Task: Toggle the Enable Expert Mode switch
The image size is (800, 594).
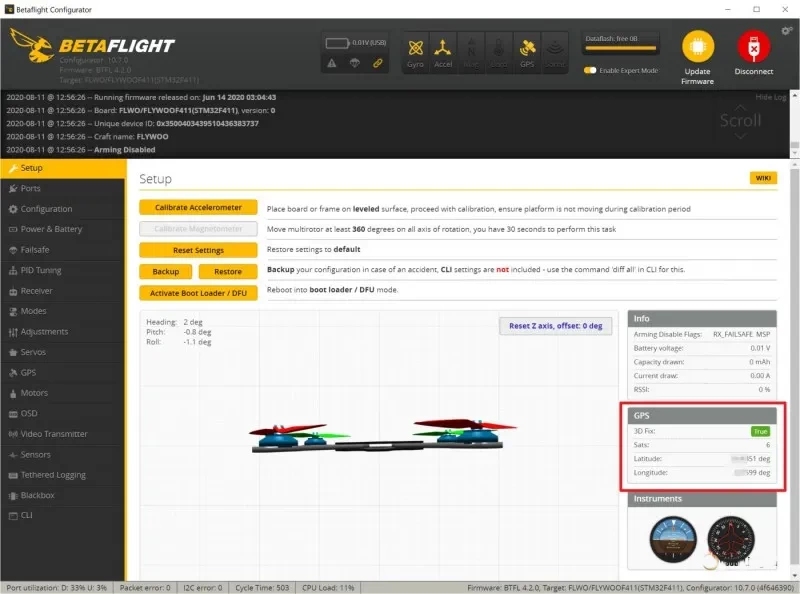Action: point(590,70)
